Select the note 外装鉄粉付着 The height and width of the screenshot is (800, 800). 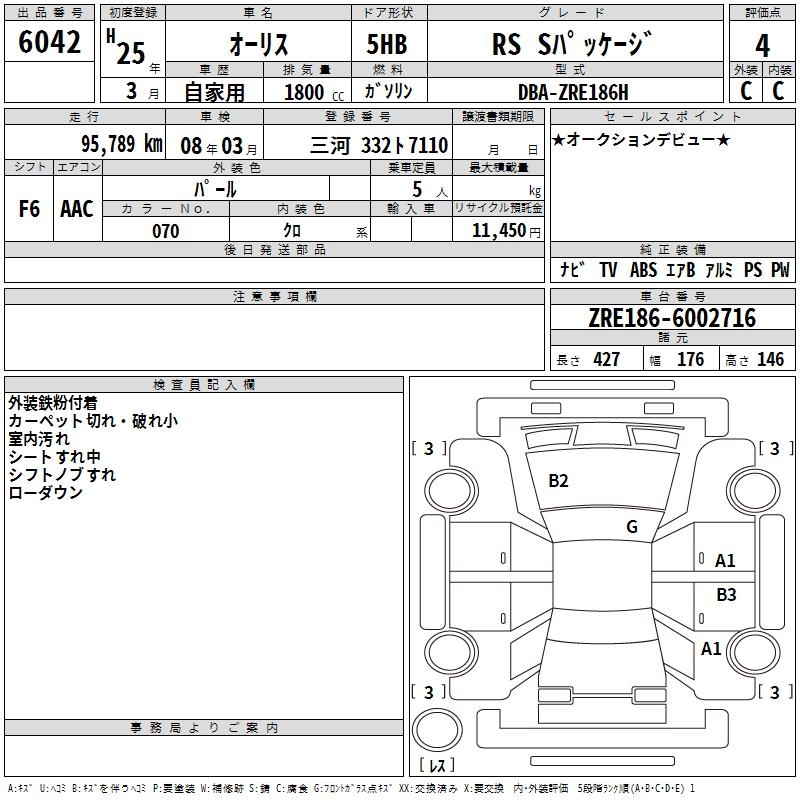point(53,403)
